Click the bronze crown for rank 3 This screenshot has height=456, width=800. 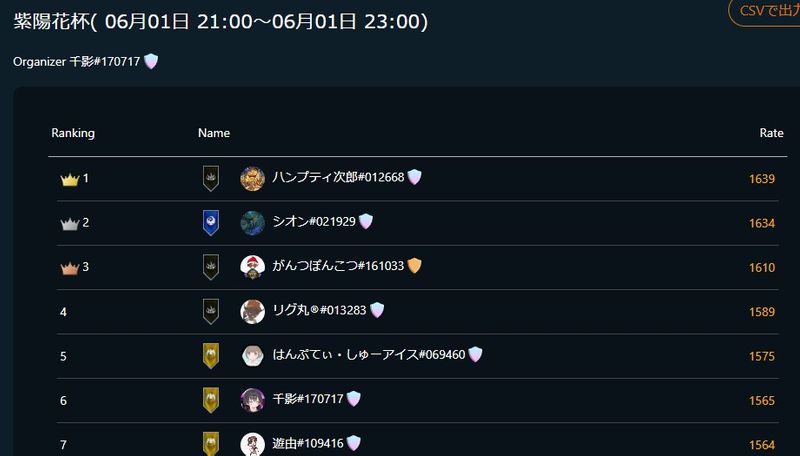click(69, 268)
